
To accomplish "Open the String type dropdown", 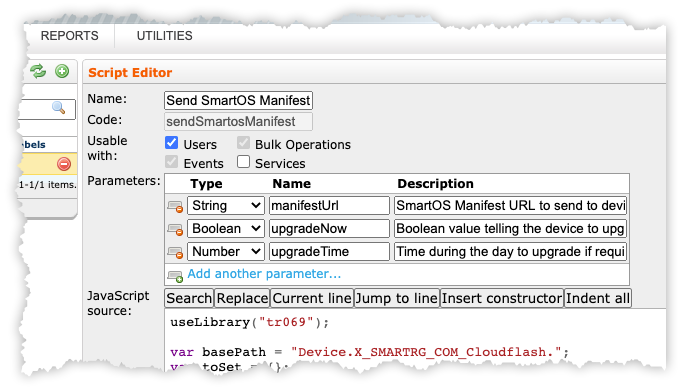I will pos(226,205).
